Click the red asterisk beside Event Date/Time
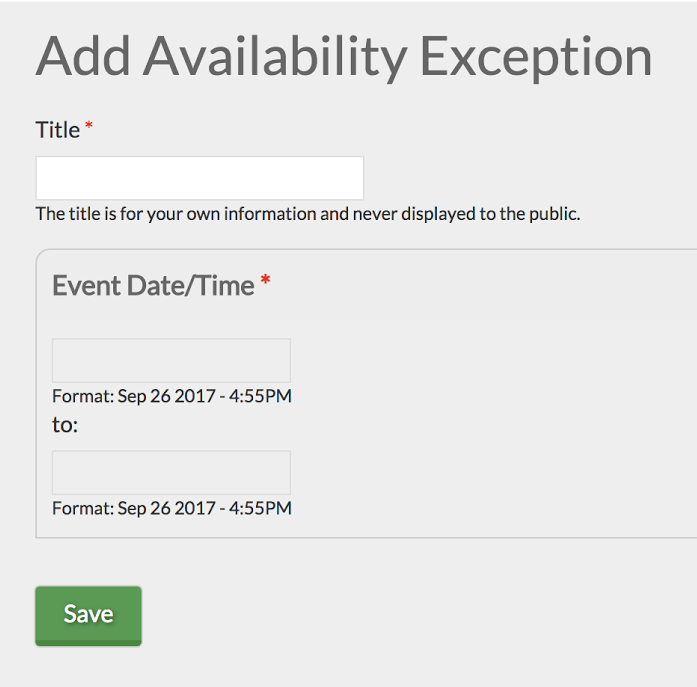The image size is (697, 687). (x=265, y=280)
